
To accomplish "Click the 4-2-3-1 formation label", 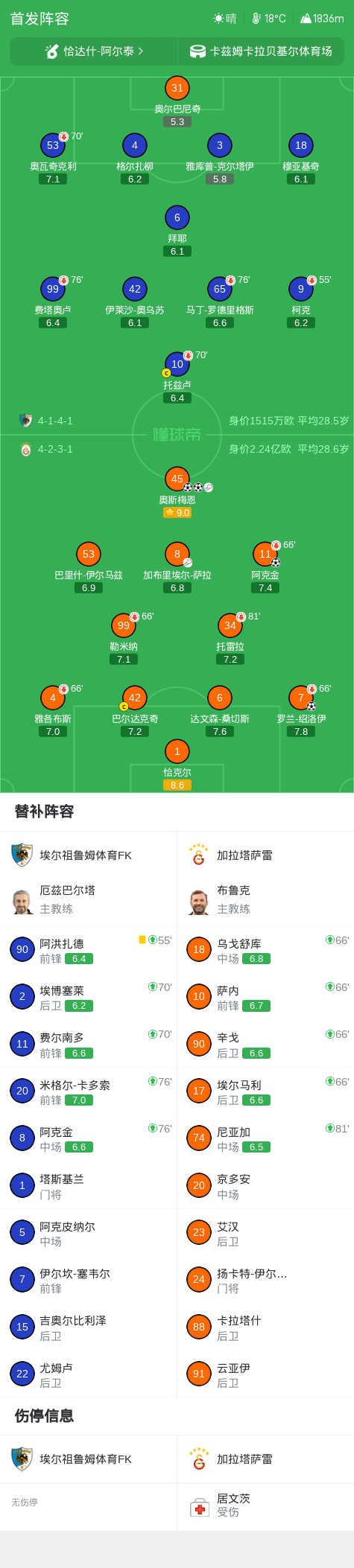I will pos(55,449).
